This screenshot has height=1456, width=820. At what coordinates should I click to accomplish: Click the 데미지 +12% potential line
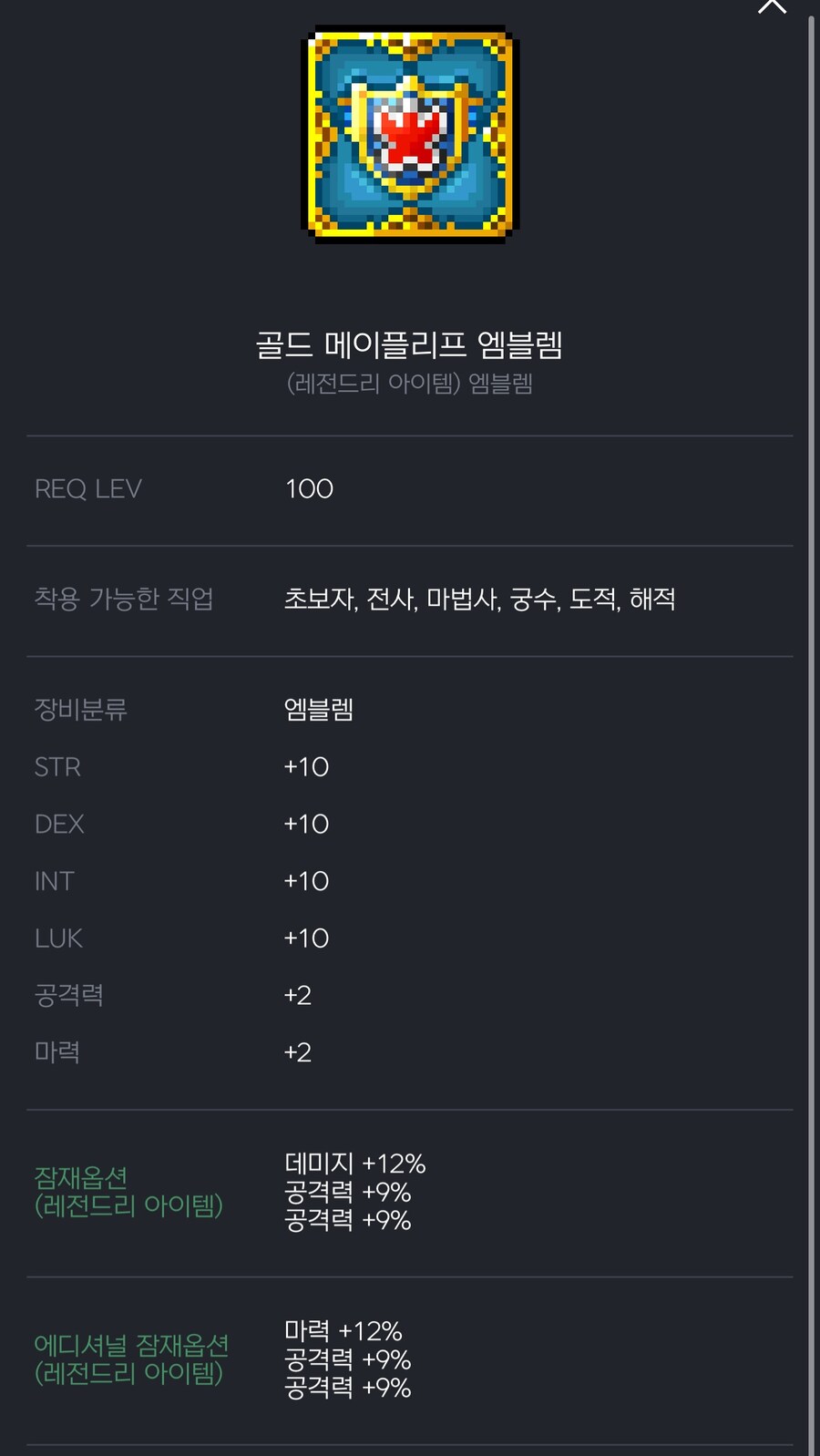coord(354,1163)
